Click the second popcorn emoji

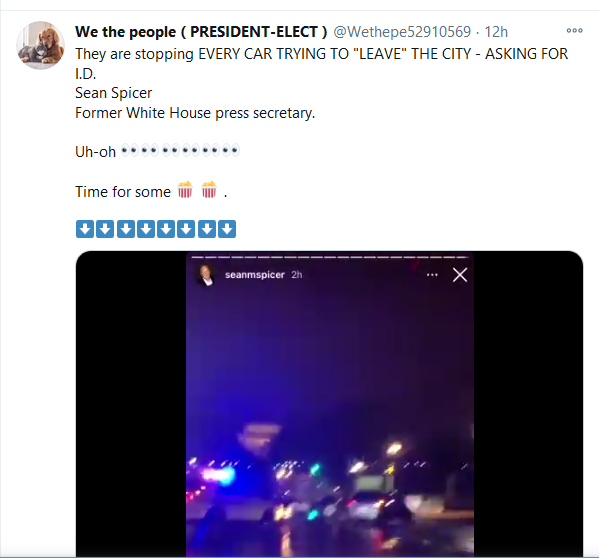(x=209, y=190)
